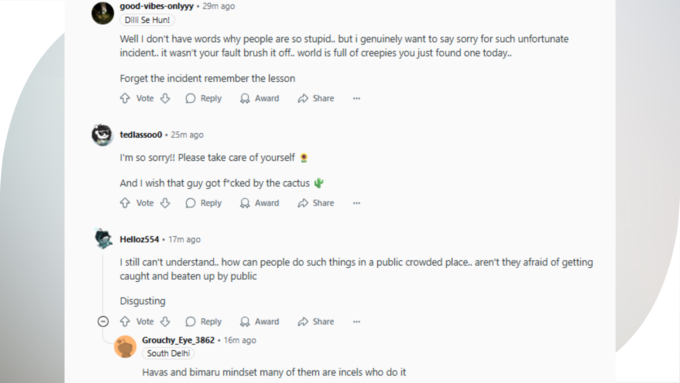
Task: Downvote good-vibes-onlyyy's comment
Action: pos(165,98)
